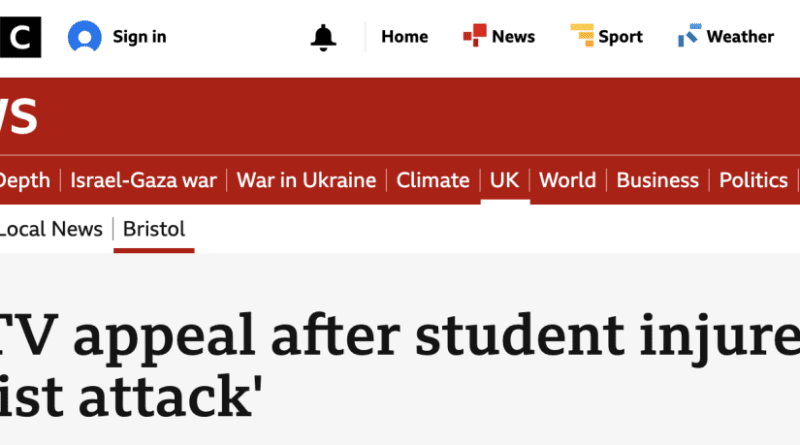This screenshot has width=800, height=445.
Task: Click the yellow Sport icon
Action: [x=582, y=37]
